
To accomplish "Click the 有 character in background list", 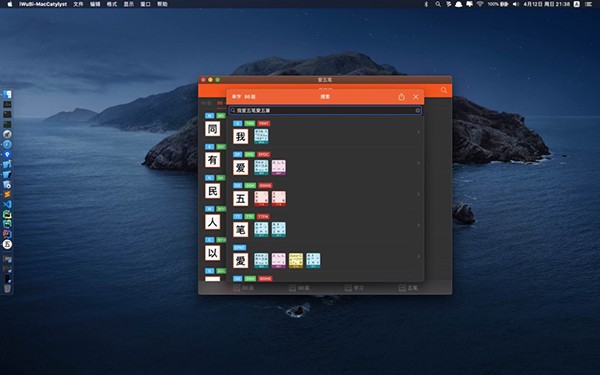I will [x=213, y=160].
